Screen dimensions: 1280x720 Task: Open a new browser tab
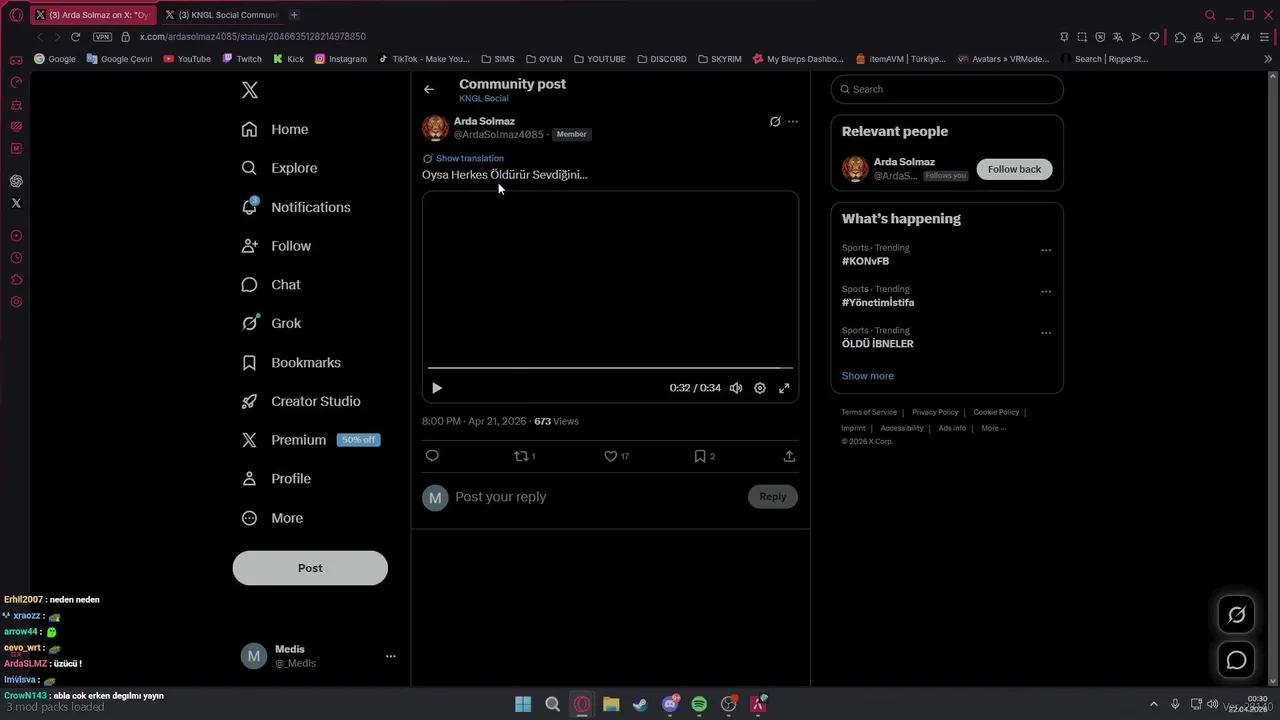[294, 15]
